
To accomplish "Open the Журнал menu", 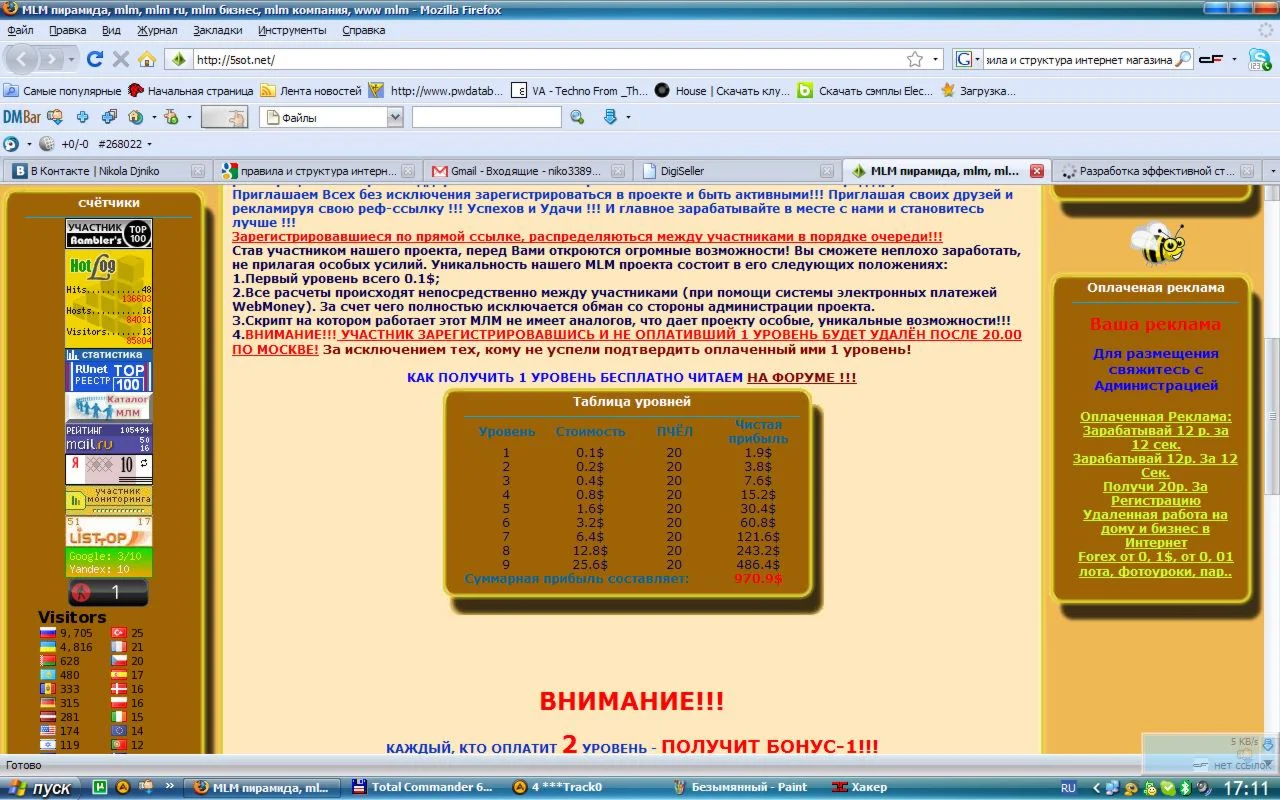I will (x=155, y=30).
